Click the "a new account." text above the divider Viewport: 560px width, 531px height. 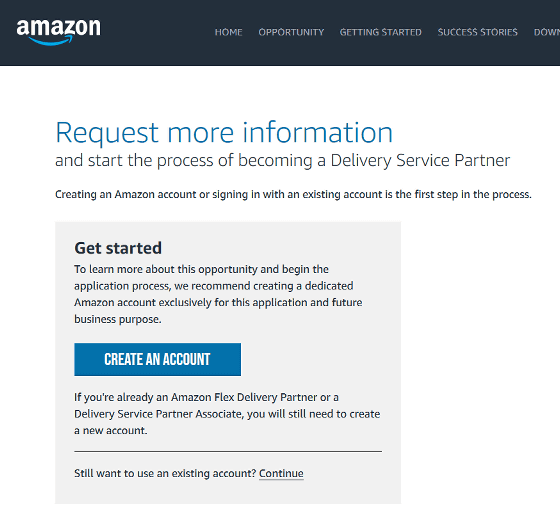click(111, 430)
